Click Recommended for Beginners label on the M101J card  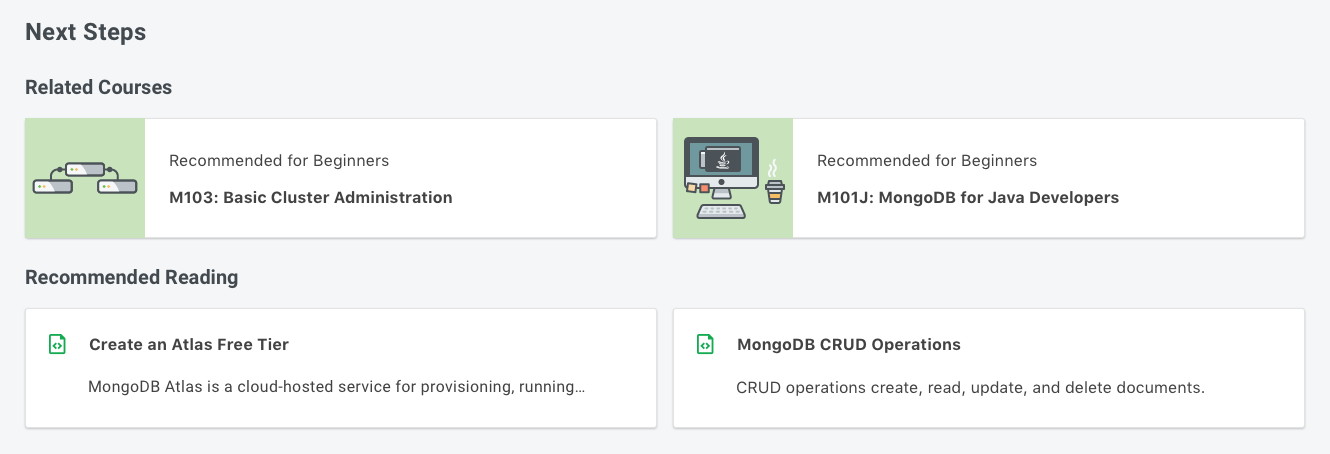pyautogui.click(x=927, y=160)
